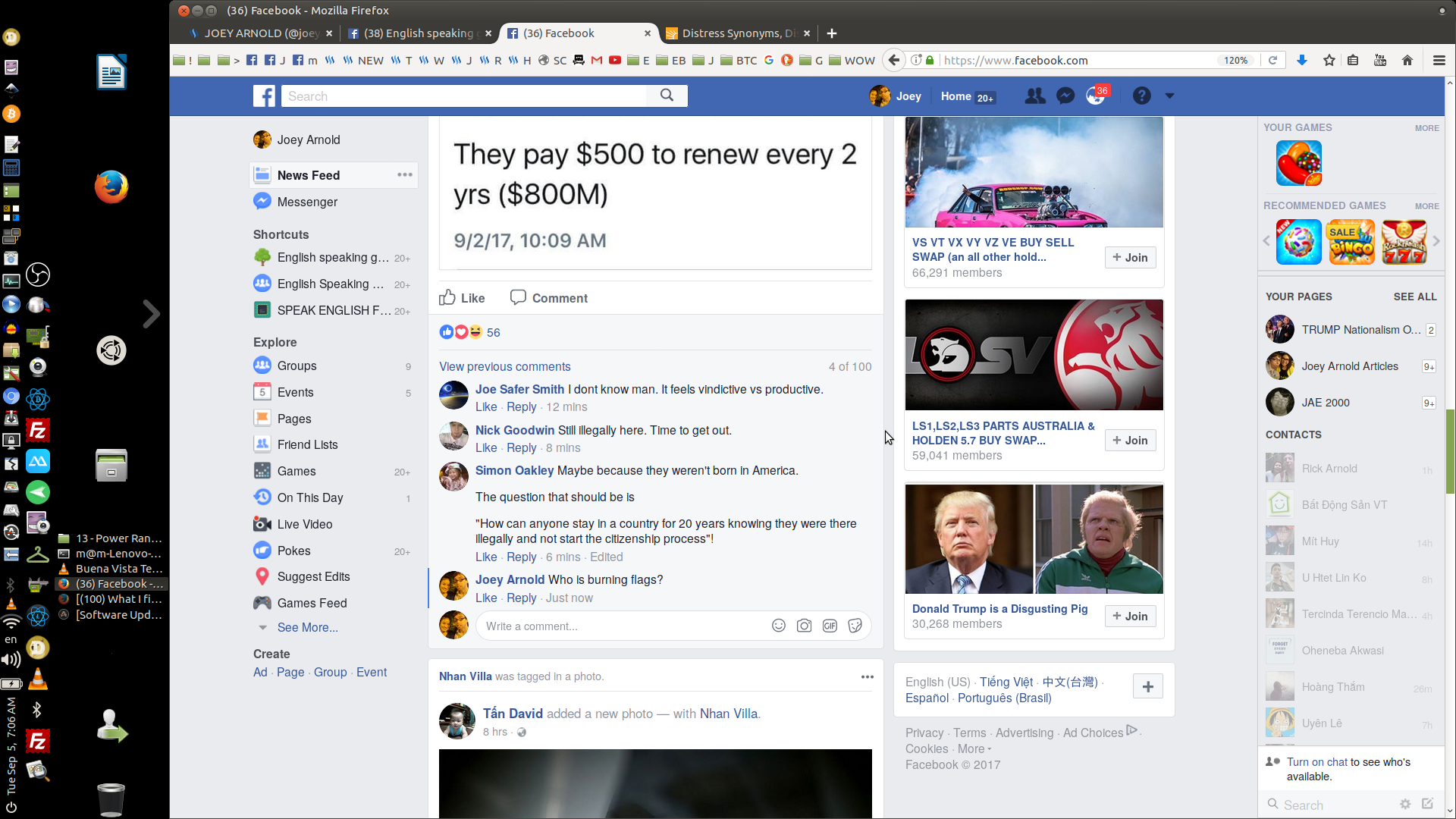Screen dimensions: 1456x819
Task: Open On This Day in Explore
Action: pos(310,497)
